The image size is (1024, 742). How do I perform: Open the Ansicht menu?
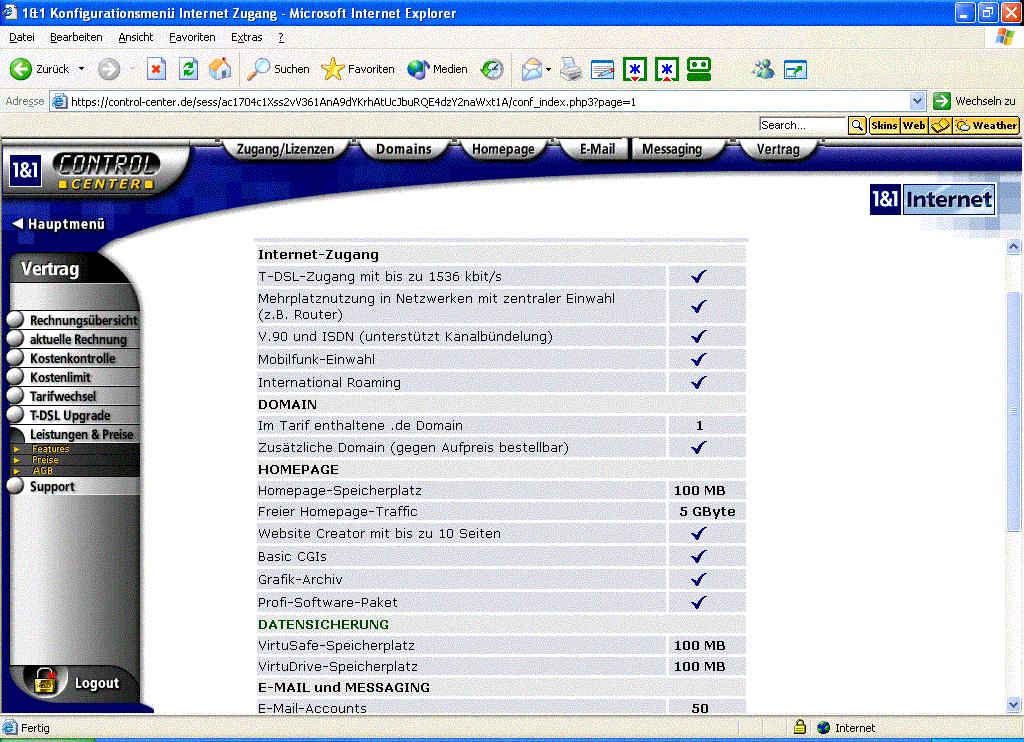click(x=136, y=37)
